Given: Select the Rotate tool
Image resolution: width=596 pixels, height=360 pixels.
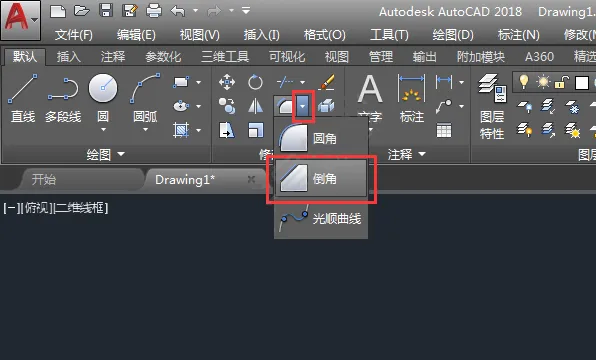Looking at the screenshot, I should point(255,82).
